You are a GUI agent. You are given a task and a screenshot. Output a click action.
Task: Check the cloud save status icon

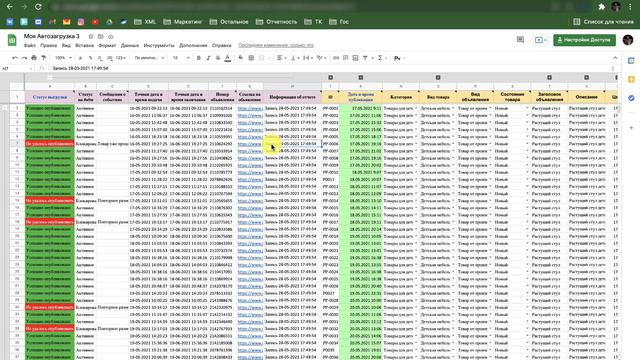[x=110, y=36]
